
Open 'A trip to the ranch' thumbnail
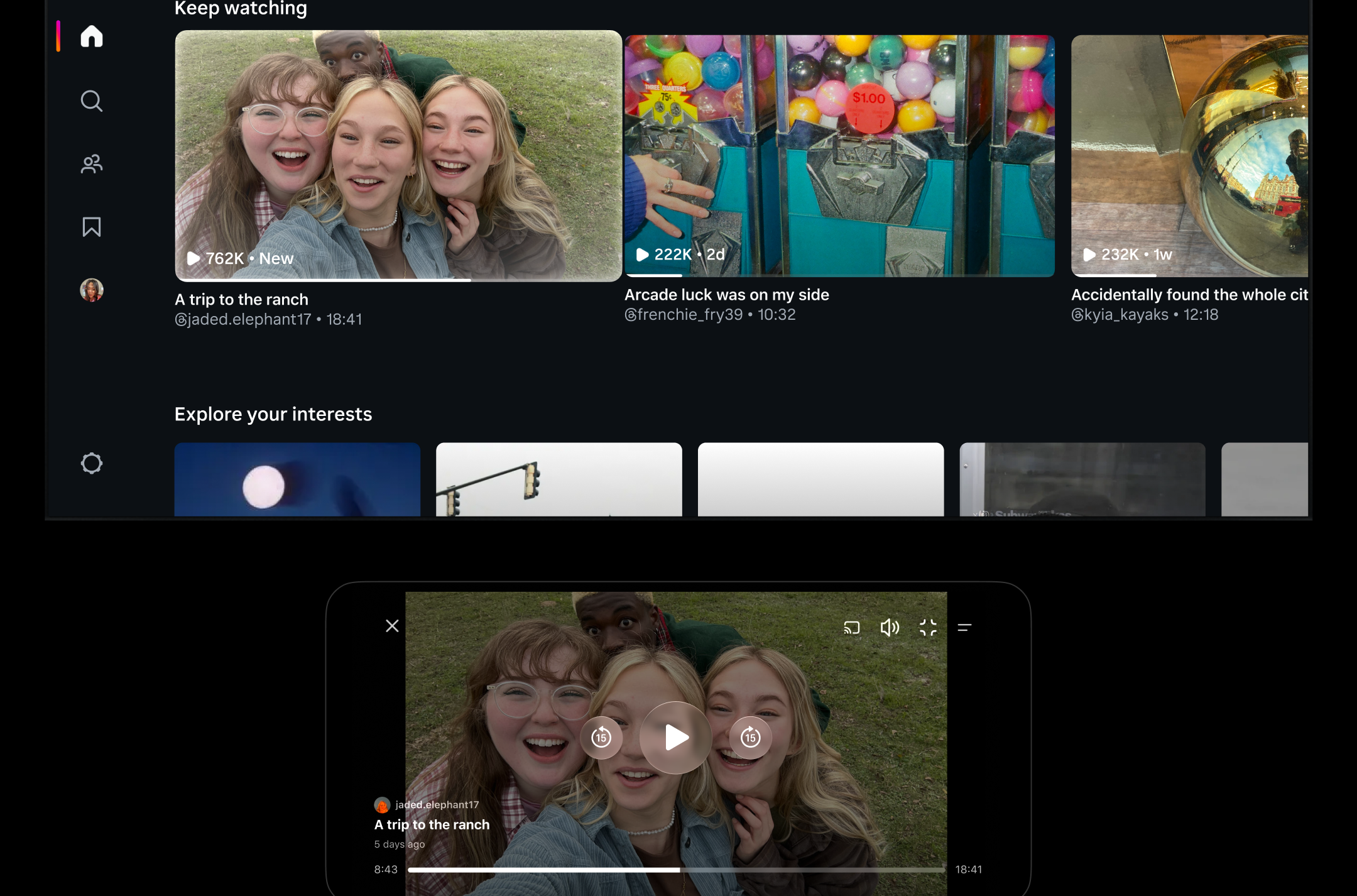pos(398,156)
